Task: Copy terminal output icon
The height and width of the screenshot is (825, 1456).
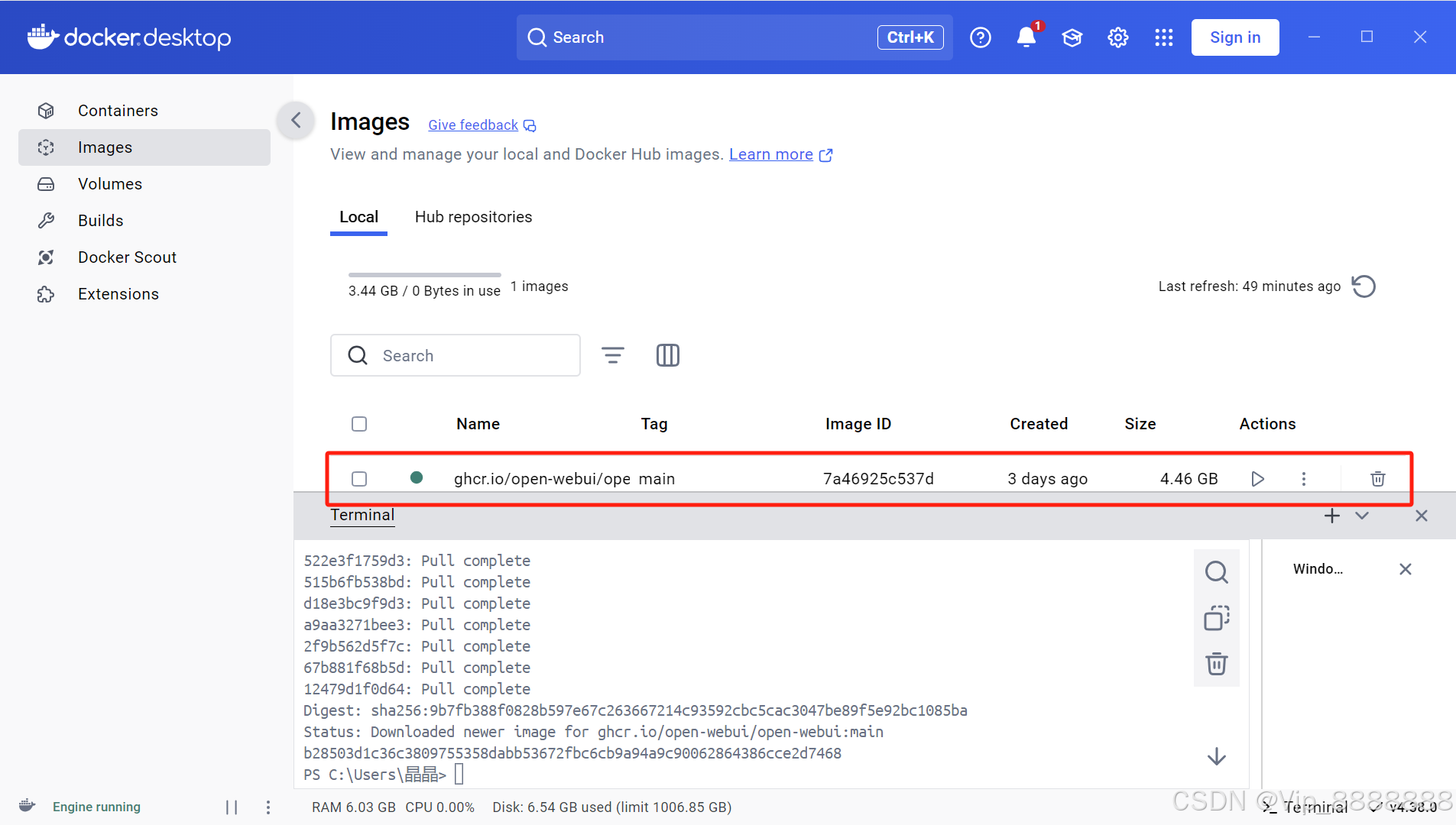Action: (x=1217, y=618)
